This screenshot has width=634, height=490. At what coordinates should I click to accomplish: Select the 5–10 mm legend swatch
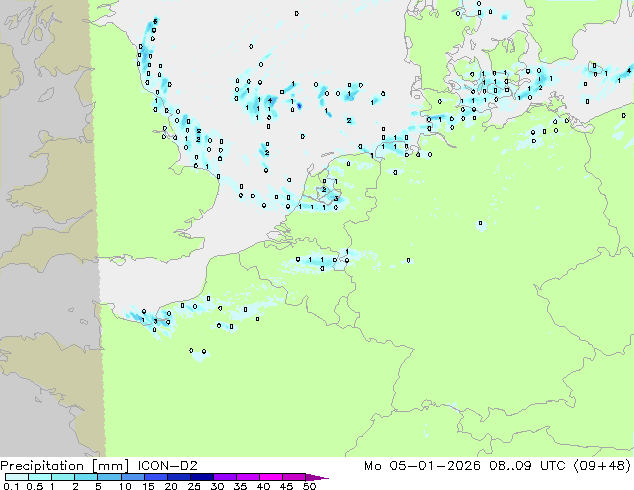tap(109, 477)
